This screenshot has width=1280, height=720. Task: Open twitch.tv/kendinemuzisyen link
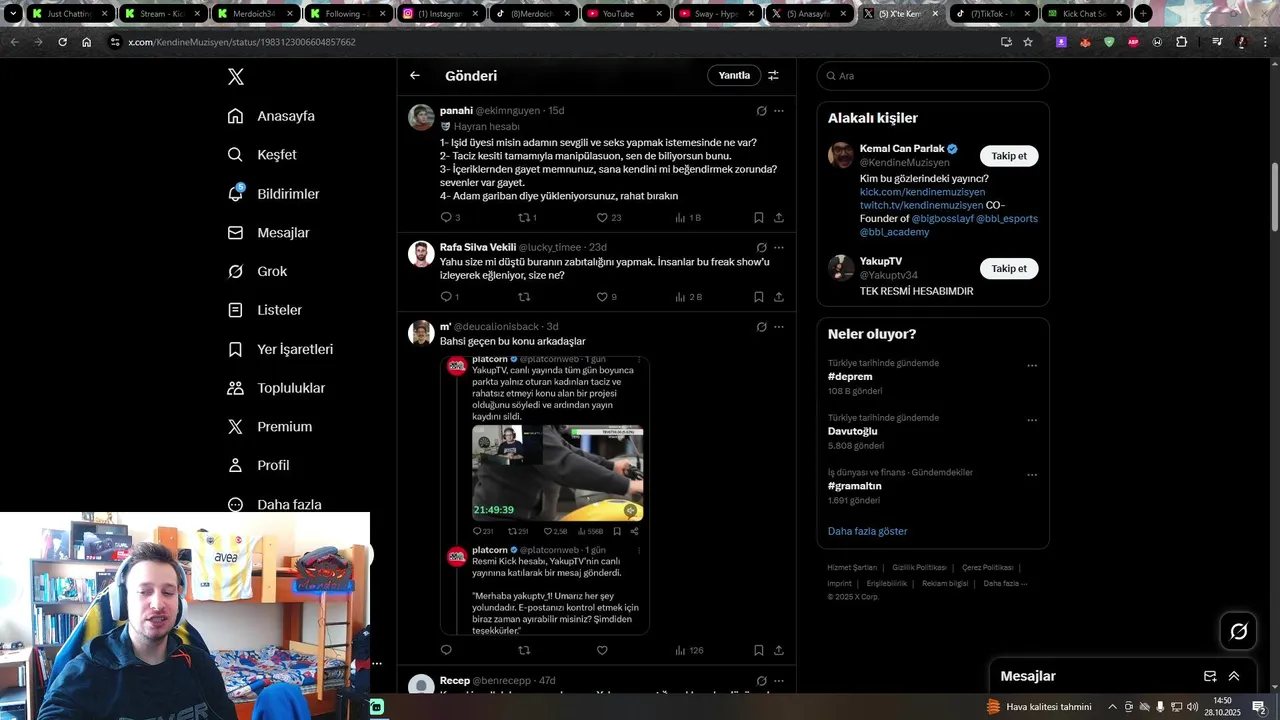(921, 205)
